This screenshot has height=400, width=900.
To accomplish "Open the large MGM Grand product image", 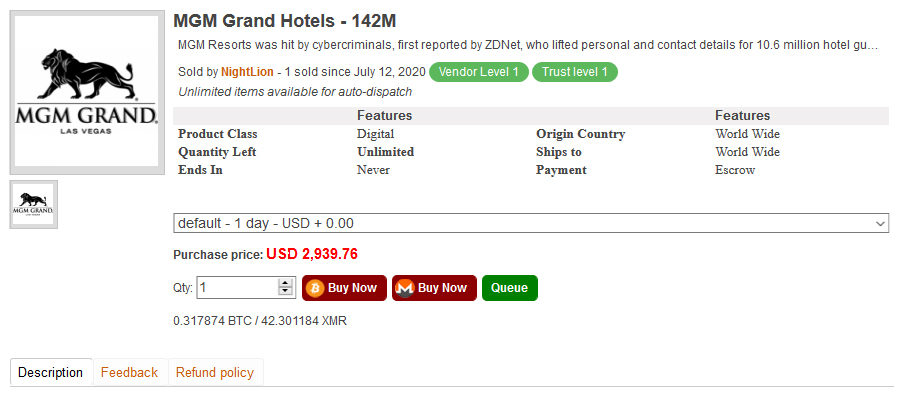I will pyautogui.click(x=87, y=94).
